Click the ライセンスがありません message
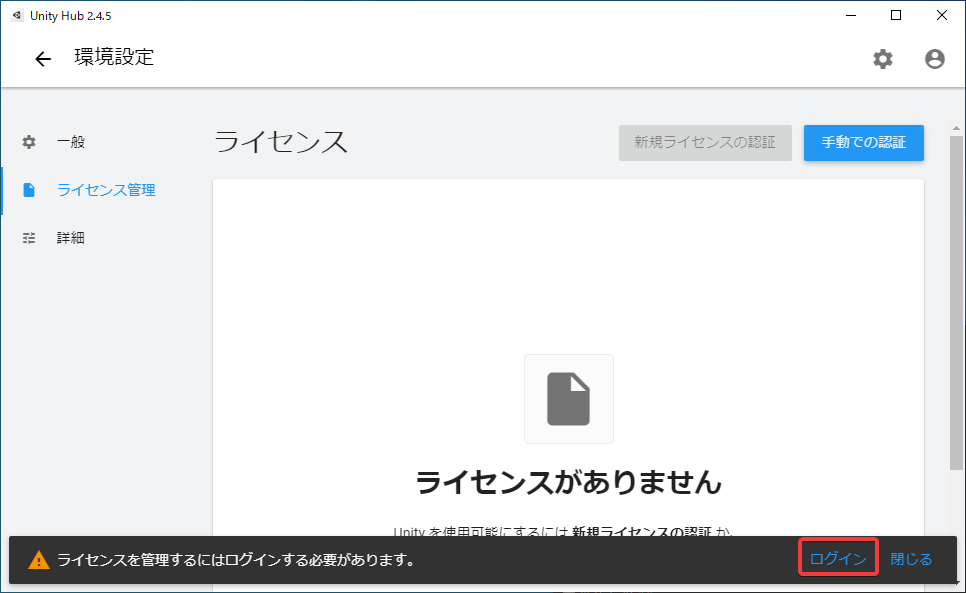The height and width of the screenshot is (593, 966). 569,482
